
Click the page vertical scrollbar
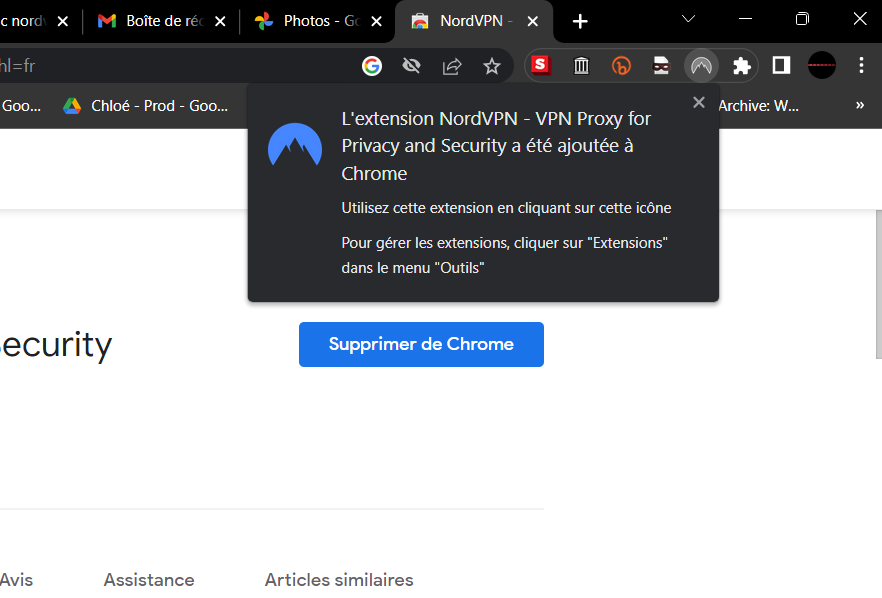click(x=879, y=284)
